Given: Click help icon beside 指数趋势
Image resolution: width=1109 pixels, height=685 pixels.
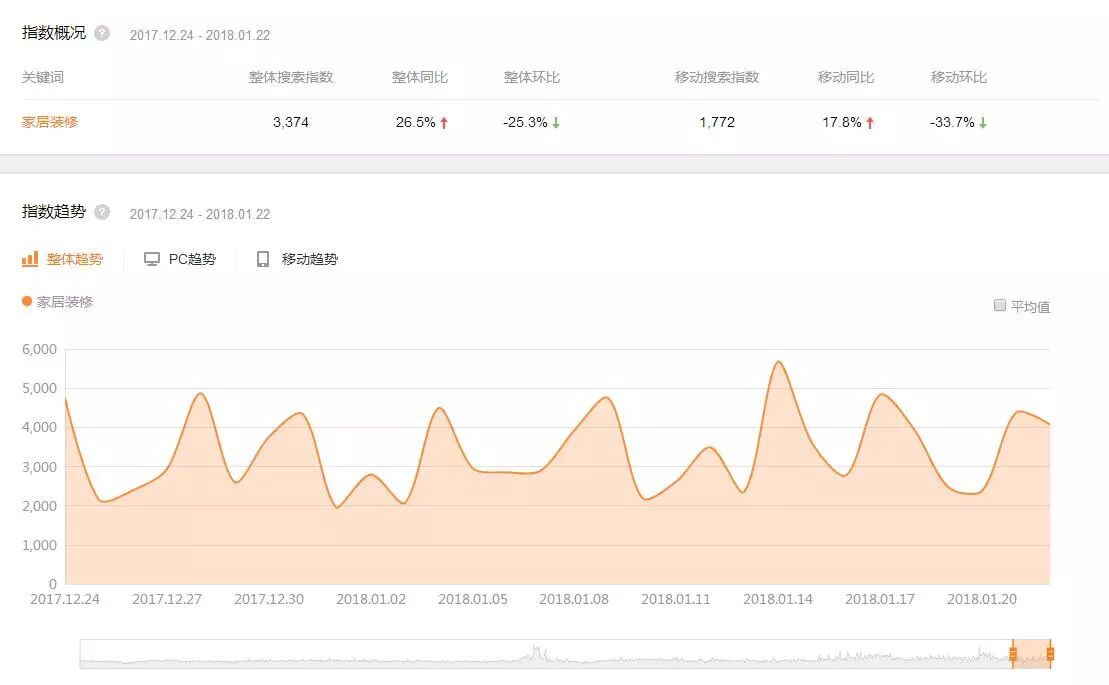Looking at the screenshot, I should pyautogui.click(x=102, y=211).
